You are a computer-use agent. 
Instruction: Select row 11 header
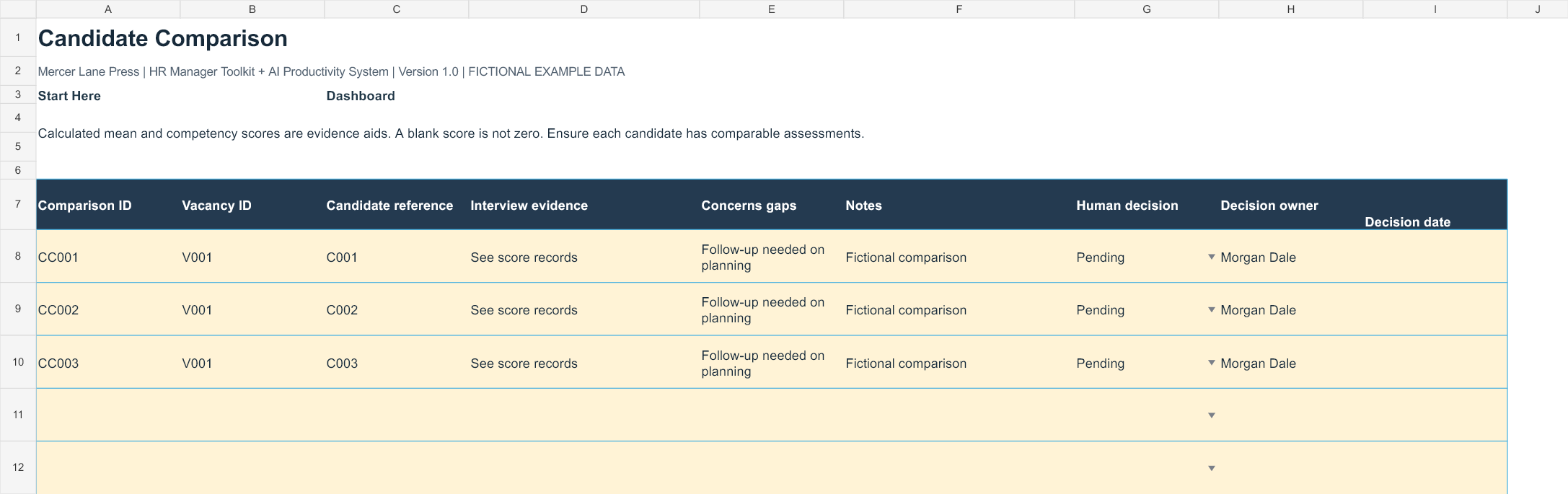pyautogui.click(x=18, y=415)
